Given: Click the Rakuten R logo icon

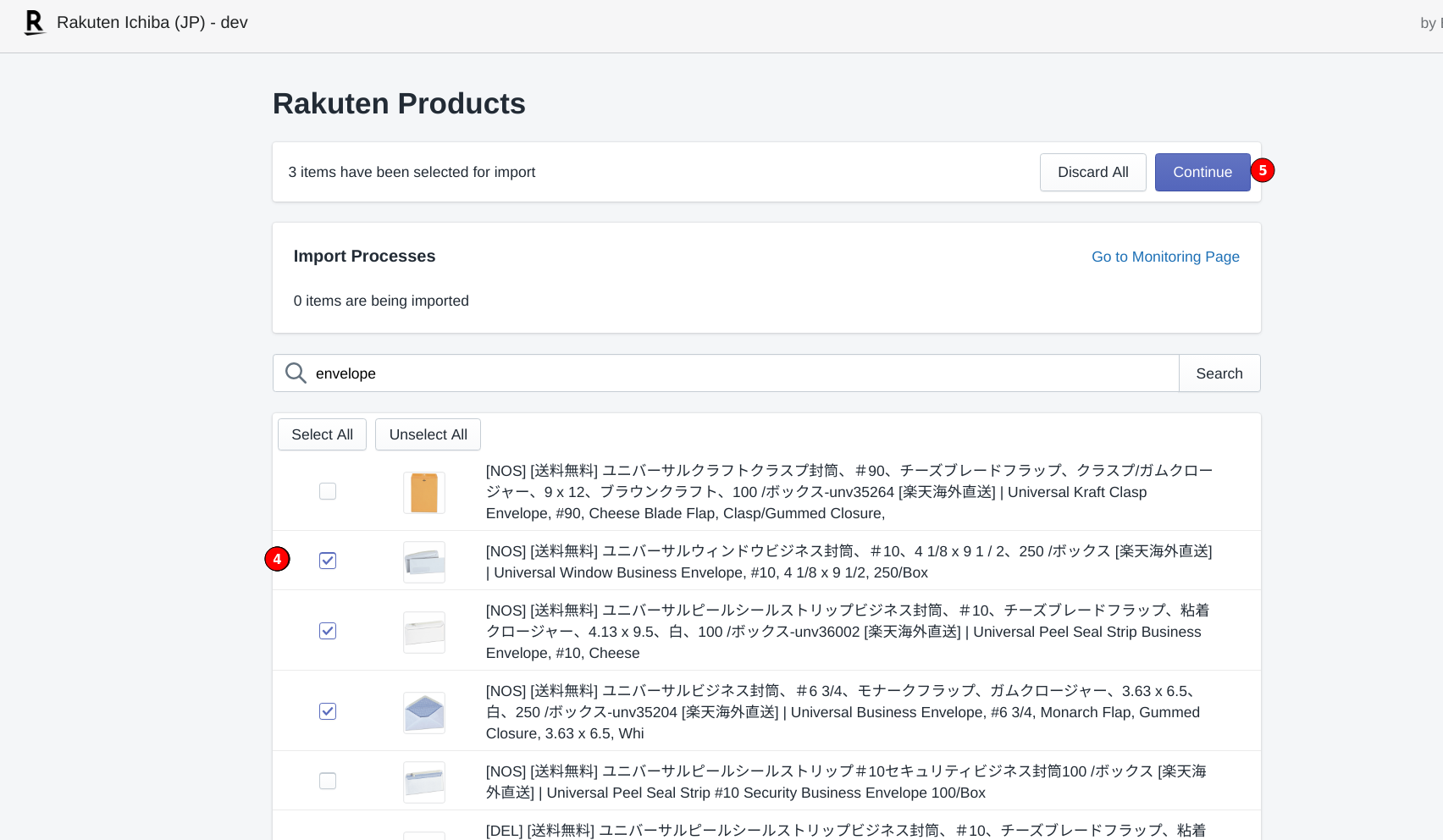Looking at the screenshot, I should (x=35, y=23).
